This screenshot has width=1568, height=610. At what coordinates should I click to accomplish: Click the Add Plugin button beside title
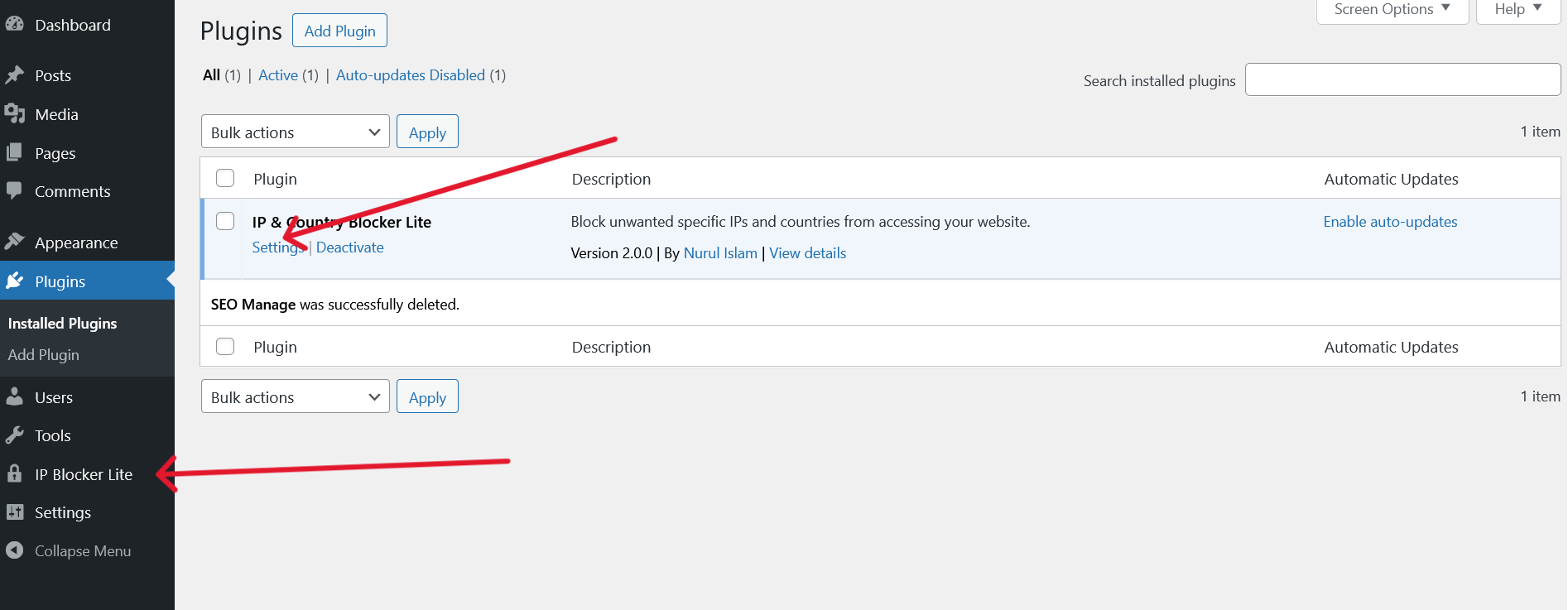[x=339, y=31]
